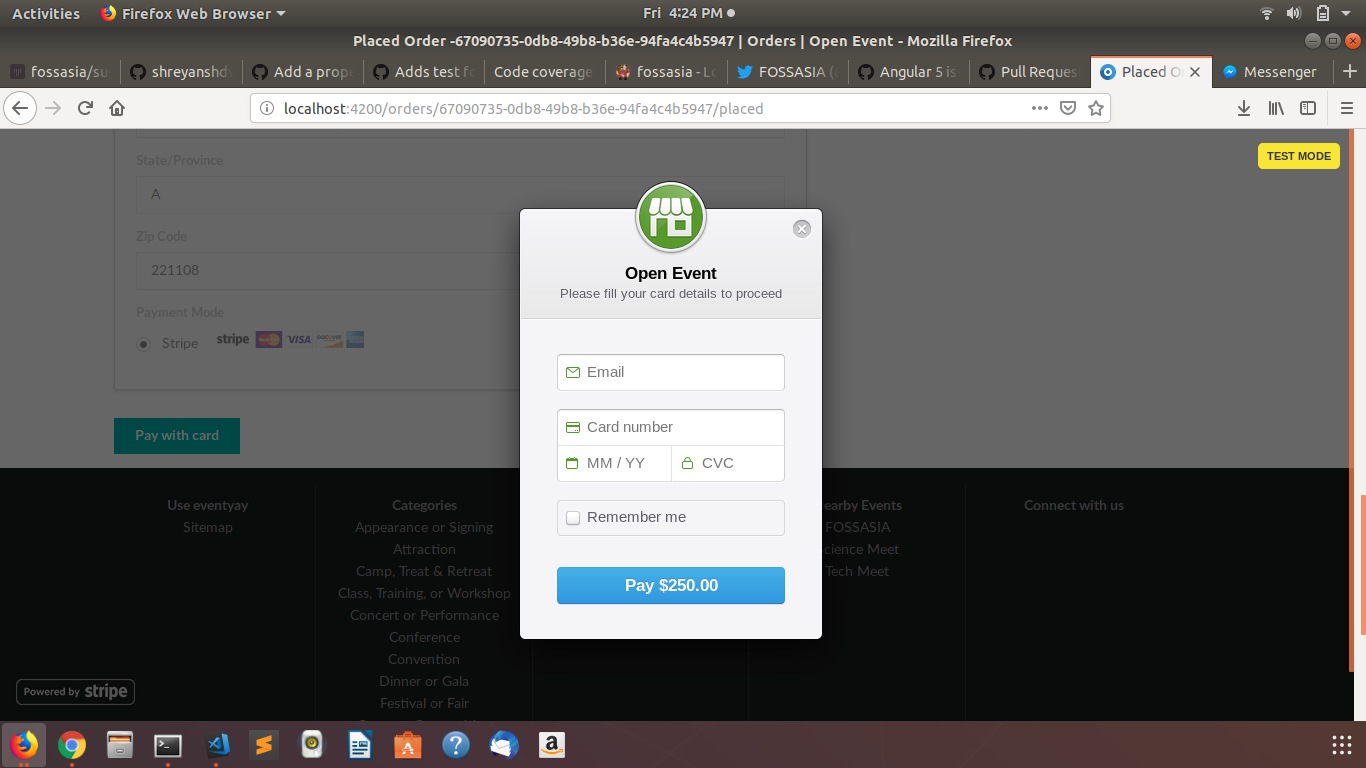Click the Wi-Fi status icon
The width and height of the screenshot is (1366, 768).
pos(1267,14)
